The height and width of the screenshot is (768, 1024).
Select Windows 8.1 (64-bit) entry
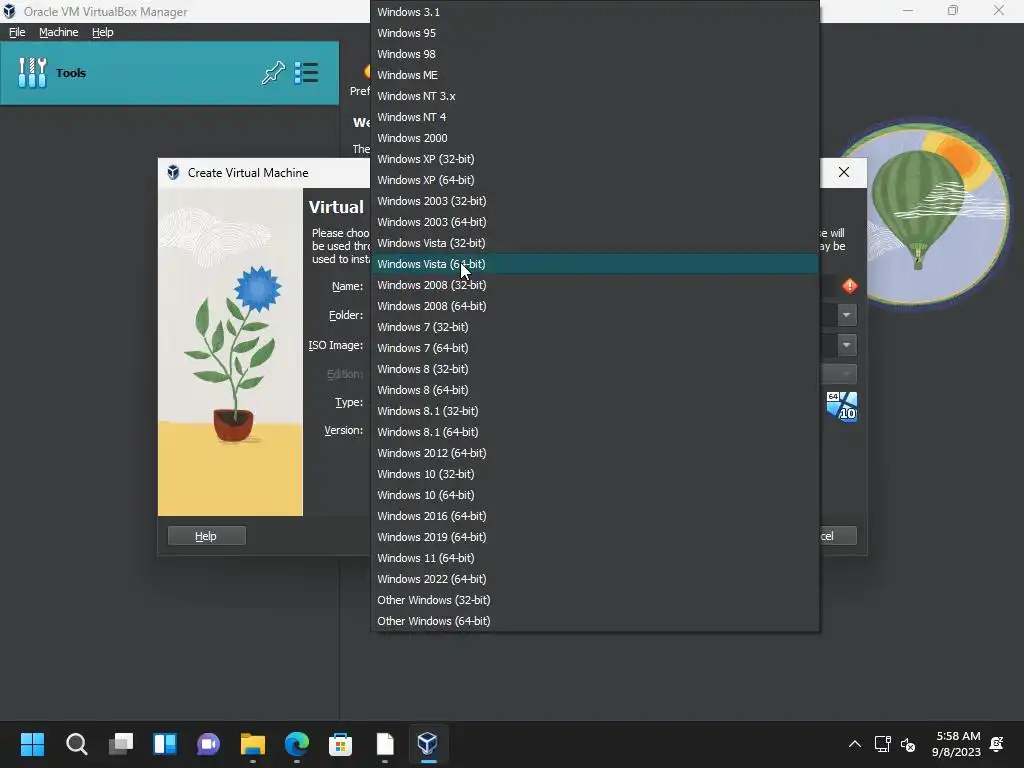click(x=595, y=432)
